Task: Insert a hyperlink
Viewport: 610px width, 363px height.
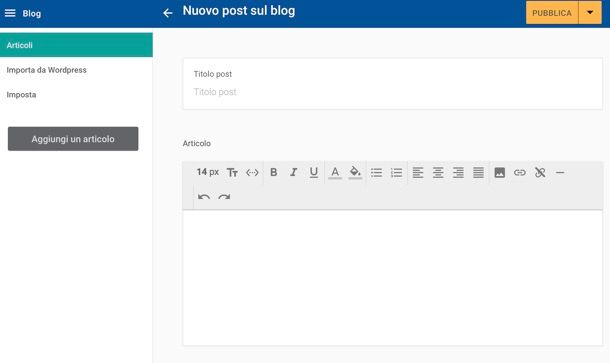Action: click(520, 172)
